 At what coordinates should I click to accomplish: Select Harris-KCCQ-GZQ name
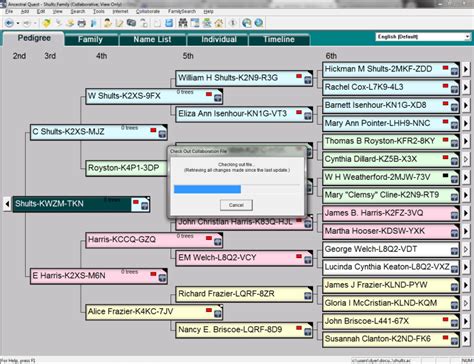pyautogui.click(x=122, y=239)
